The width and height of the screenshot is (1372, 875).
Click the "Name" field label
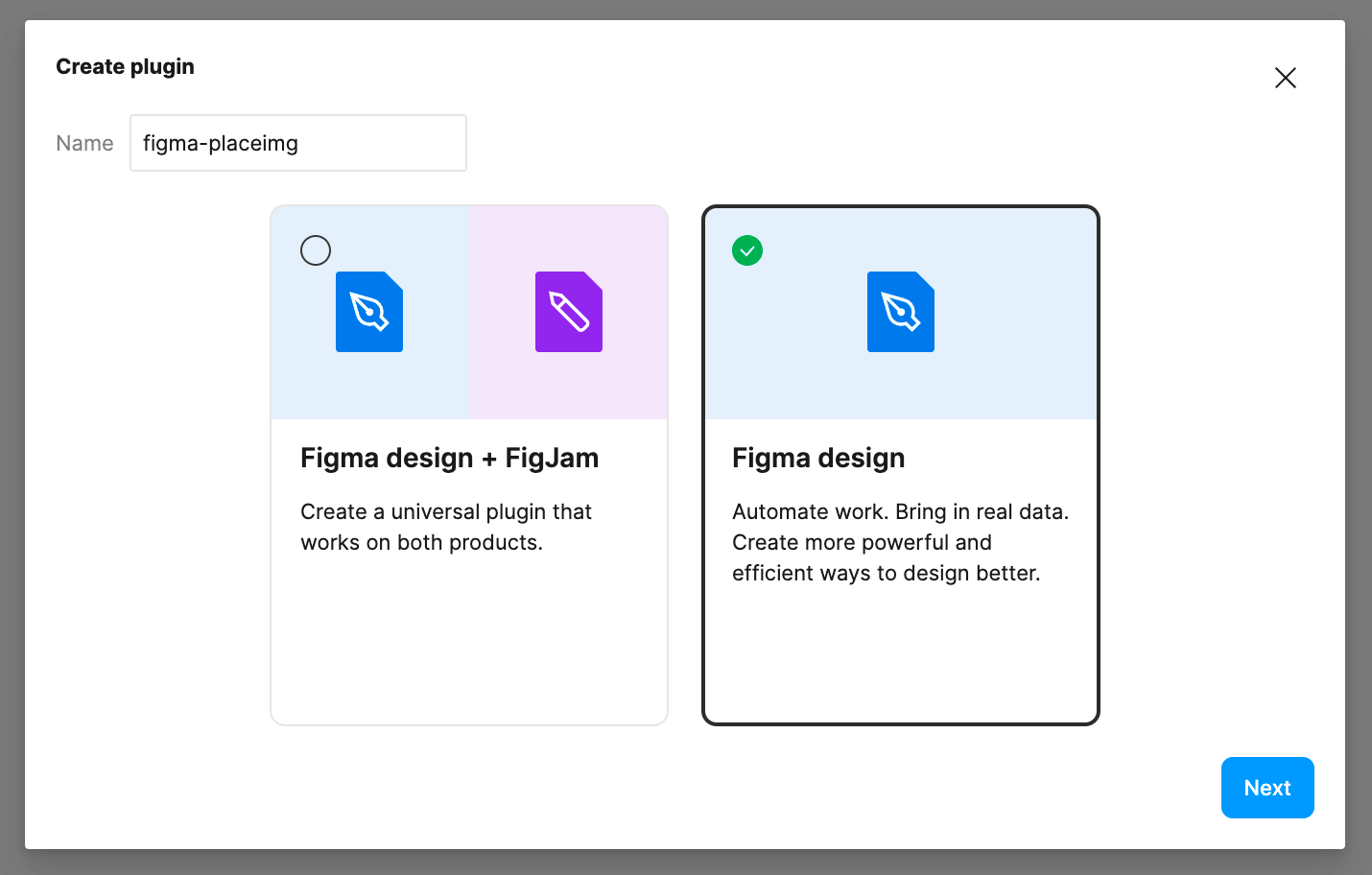coord(84,143)
